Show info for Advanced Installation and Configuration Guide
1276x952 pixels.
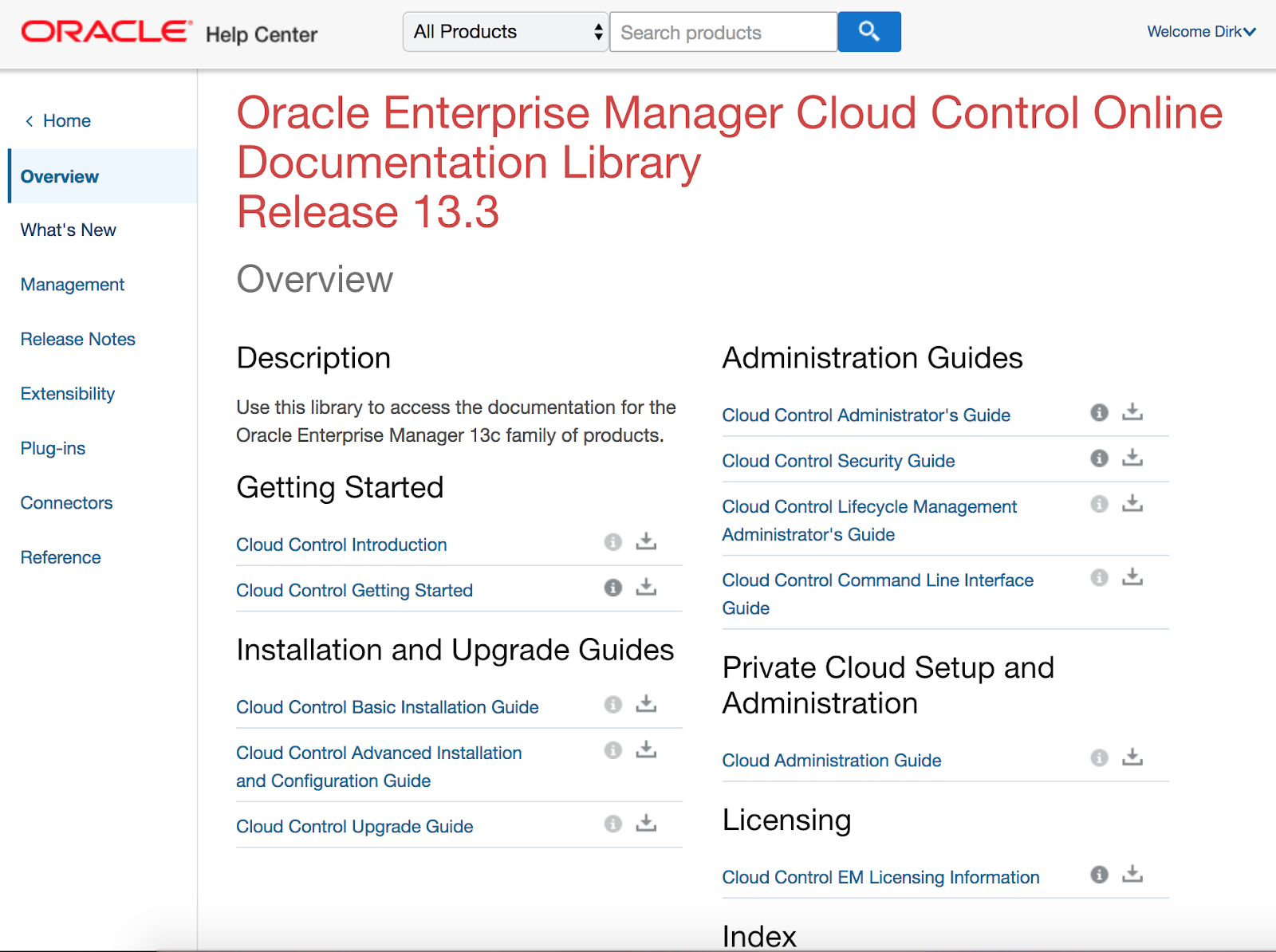(x=612, y=750)
